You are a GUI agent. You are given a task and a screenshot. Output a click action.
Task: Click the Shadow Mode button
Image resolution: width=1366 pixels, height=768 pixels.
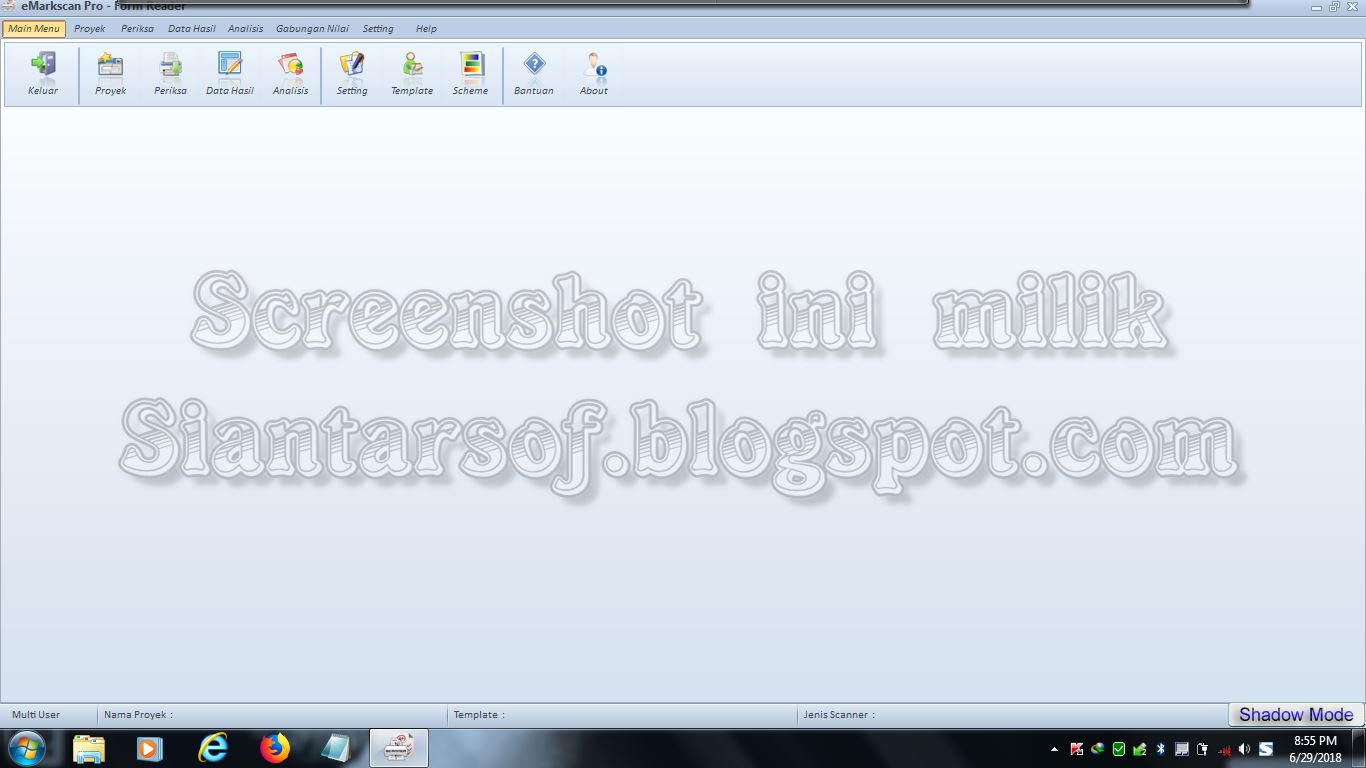coord(1296,715)
